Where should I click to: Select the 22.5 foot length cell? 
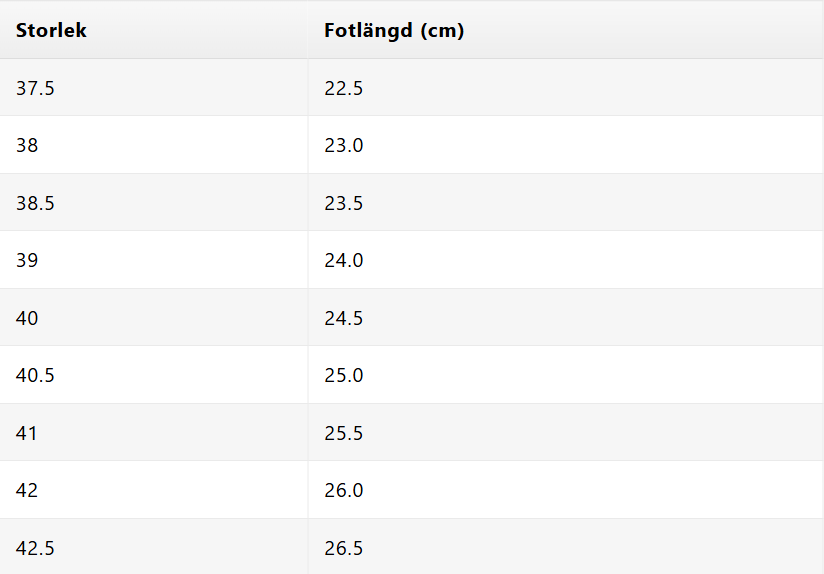[x=343, y=88]
